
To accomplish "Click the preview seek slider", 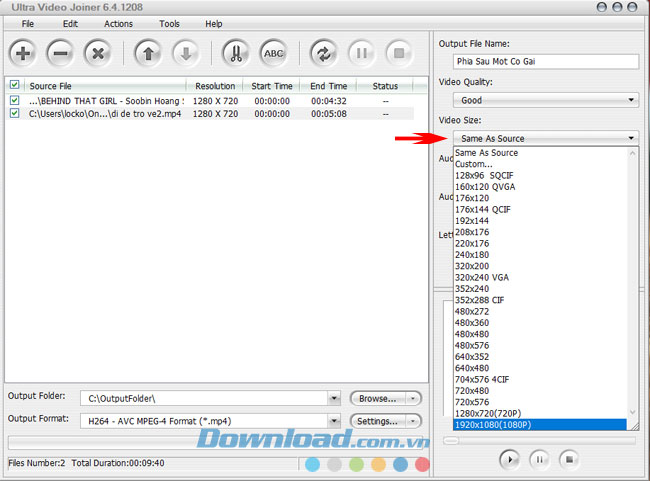I will pyautogui.click(x=540, y=439).
